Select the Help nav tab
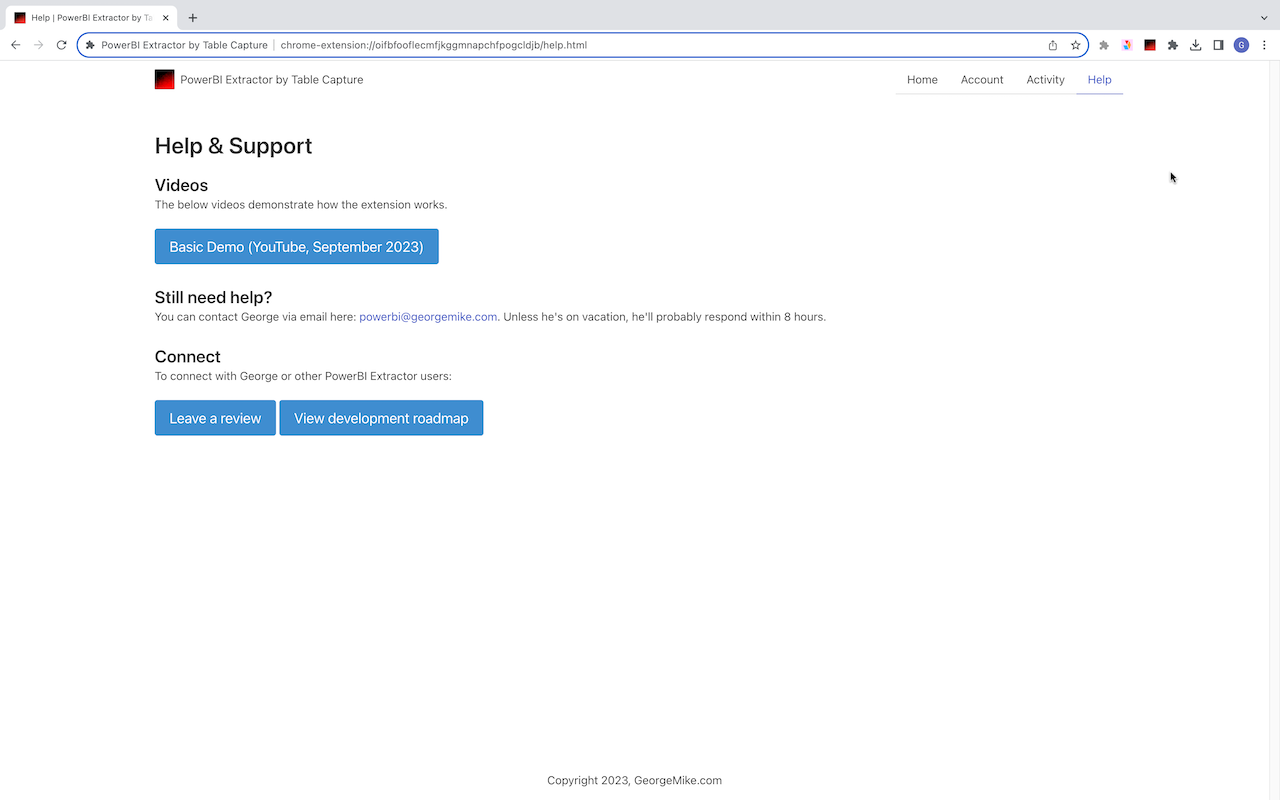 1099,80
